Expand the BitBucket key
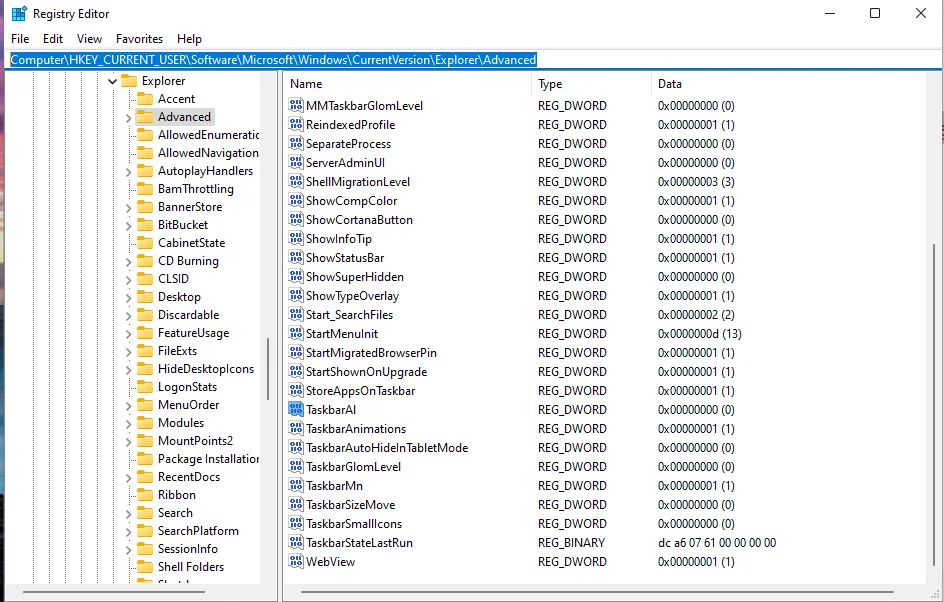 click(x=128, y=226)
